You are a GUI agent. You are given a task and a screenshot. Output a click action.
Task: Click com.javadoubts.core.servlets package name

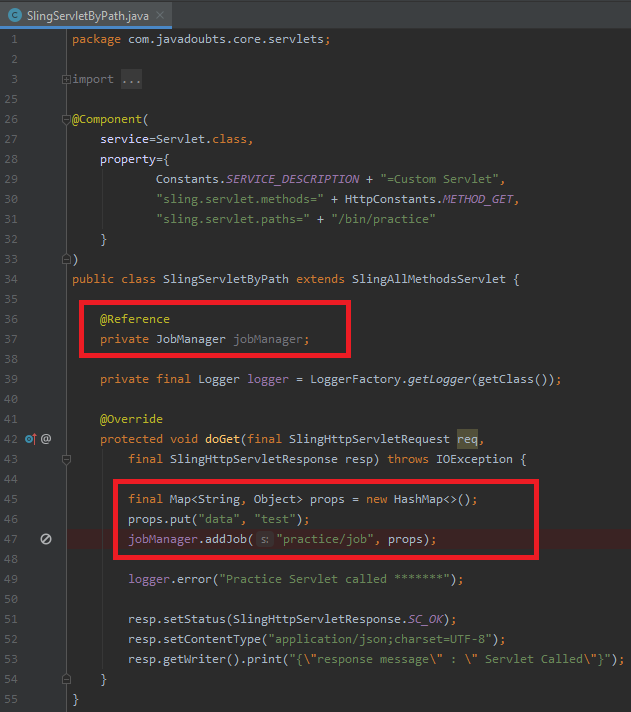coord(226,39)
